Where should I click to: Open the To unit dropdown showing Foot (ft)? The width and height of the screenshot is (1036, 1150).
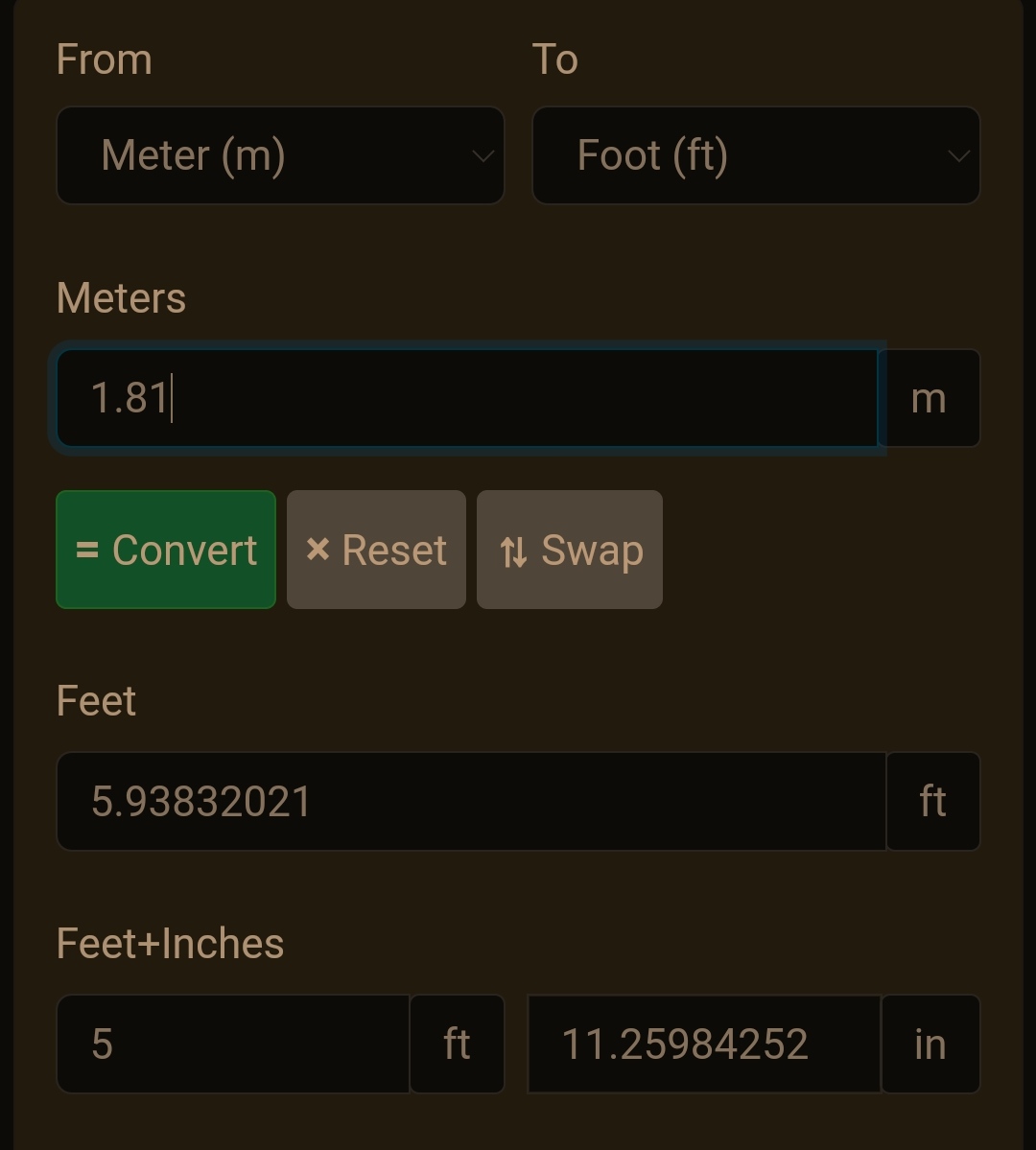(756, 155)
